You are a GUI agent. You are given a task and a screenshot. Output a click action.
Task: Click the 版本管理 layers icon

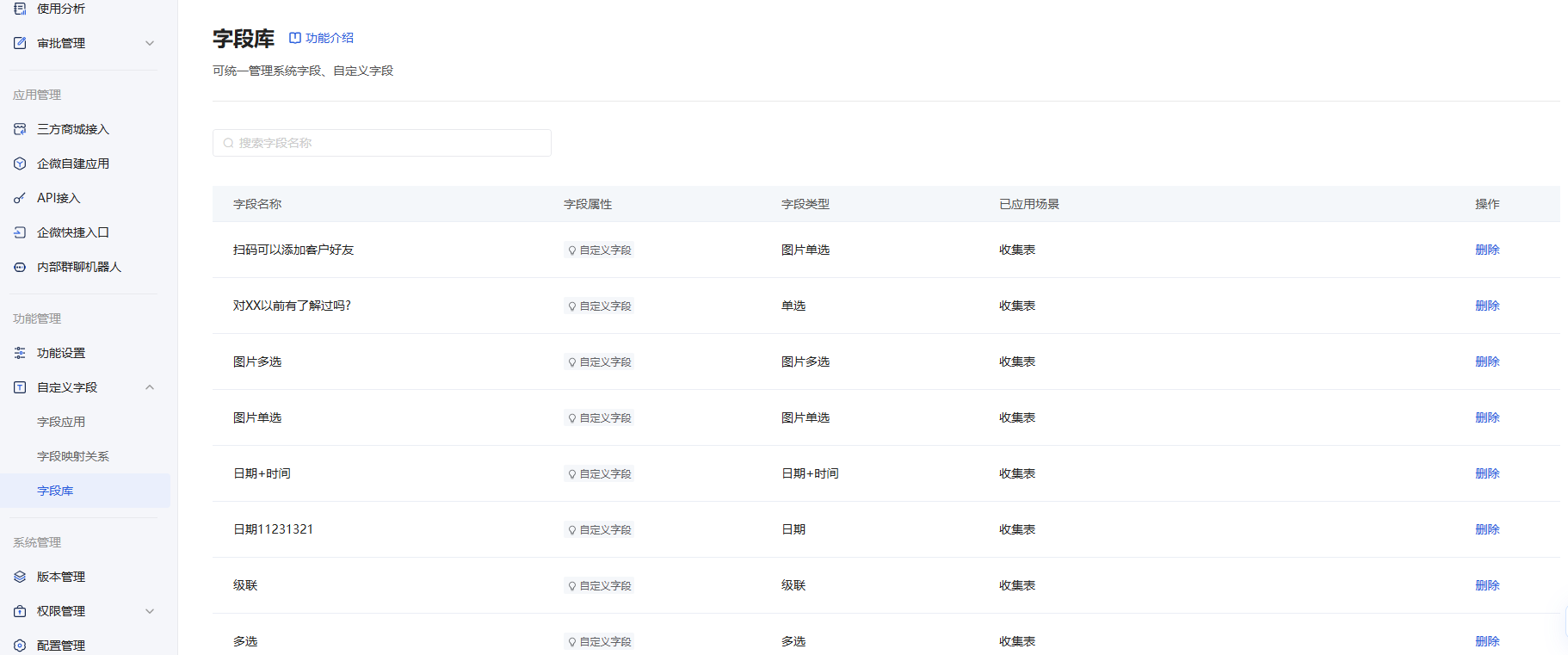pos(20,577)
